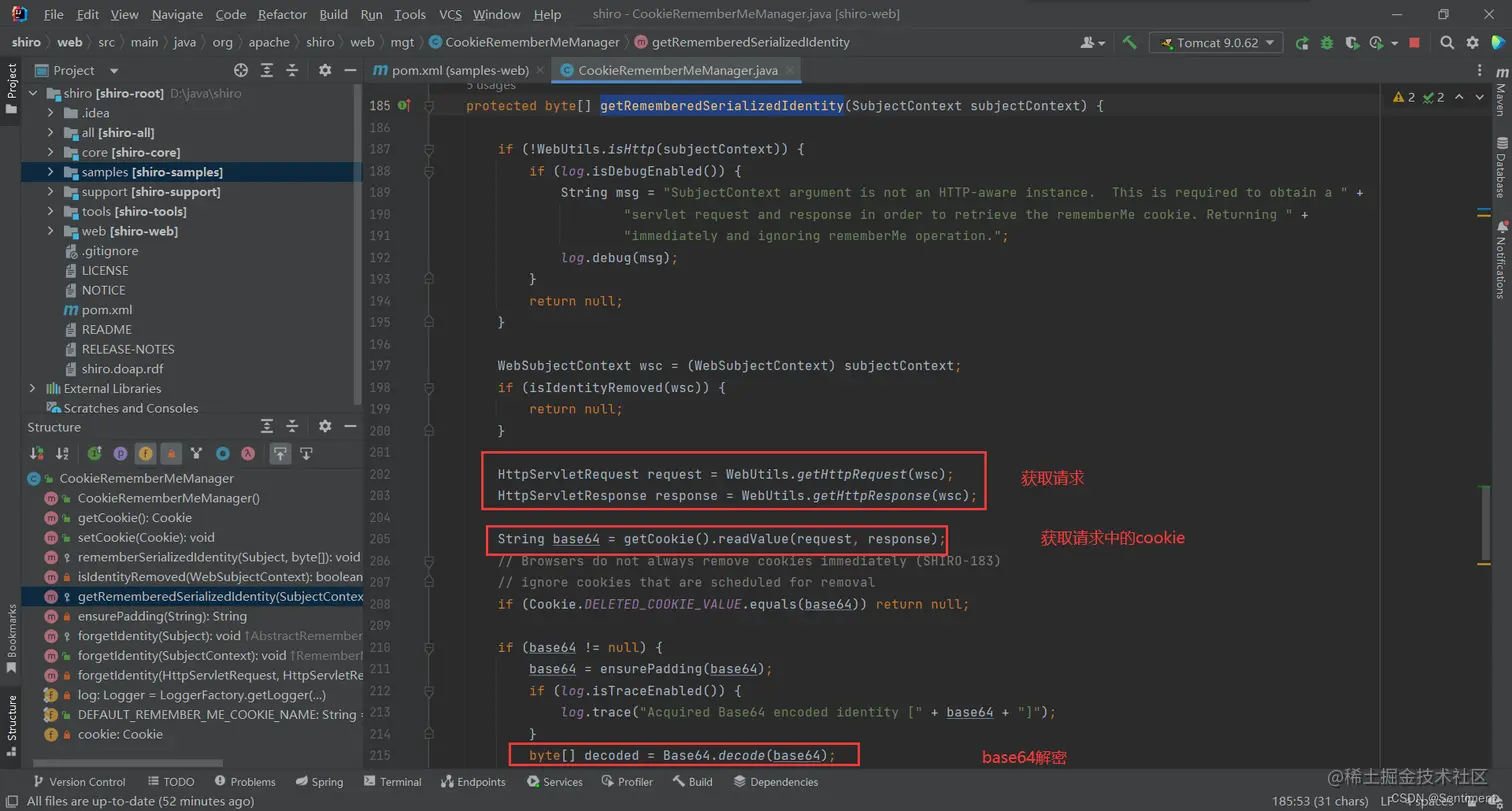
Task: Open the Navigate menu
Action: click(177, 15)
